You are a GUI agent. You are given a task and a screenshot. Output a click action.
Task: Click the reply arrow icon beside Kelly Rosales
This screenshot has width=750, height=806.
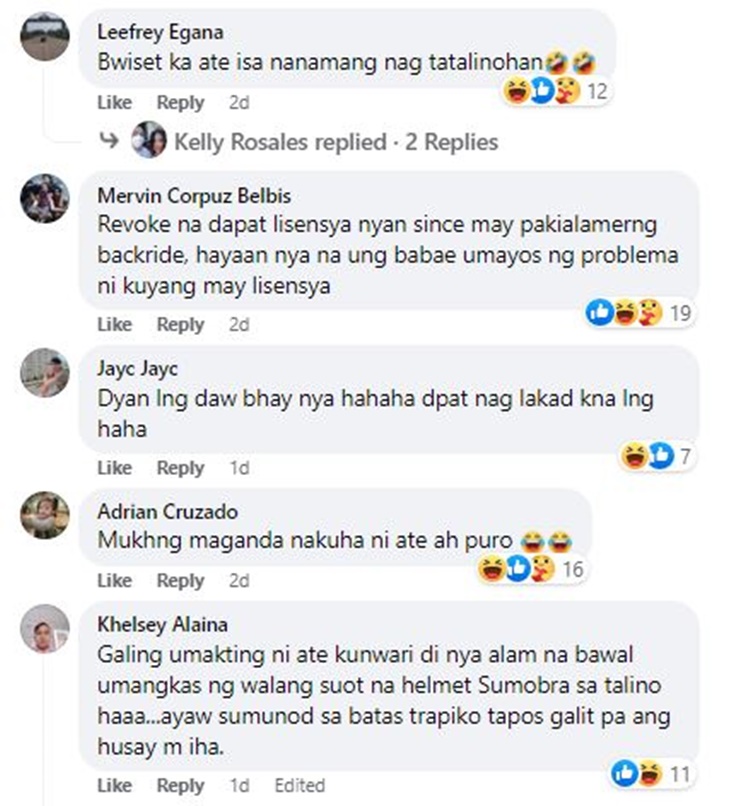click(x=109, y=140)
